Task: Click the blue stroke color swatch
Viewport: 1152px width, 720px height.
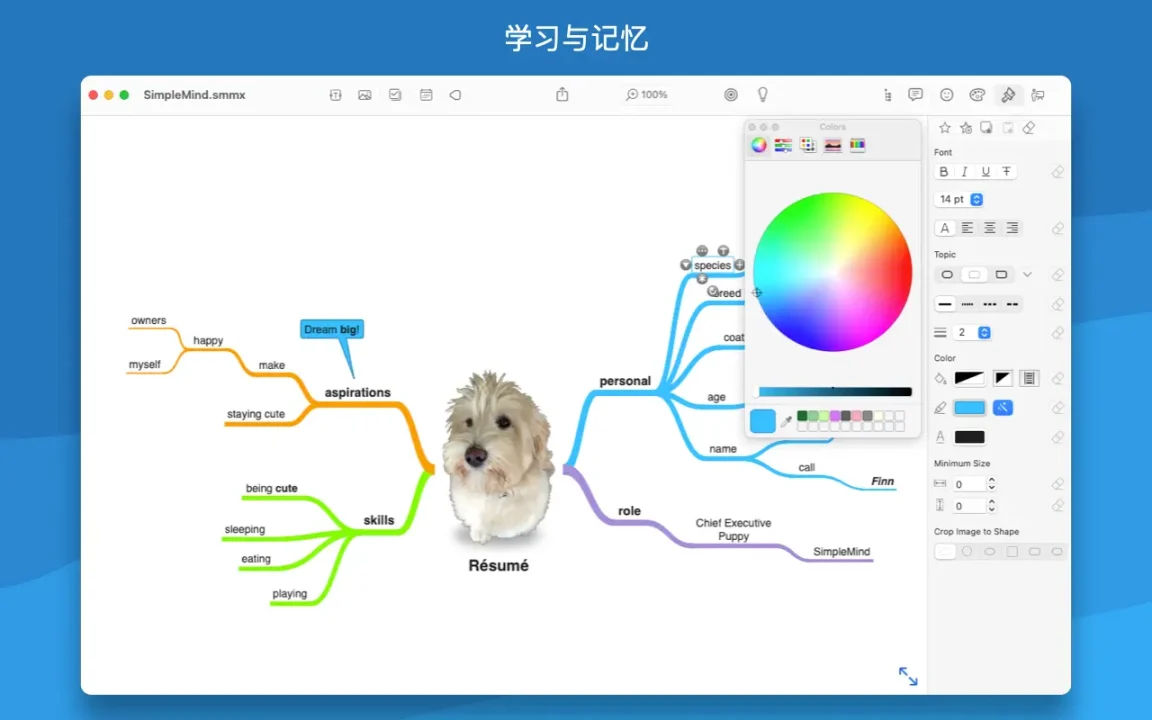Action: (969, 408)
